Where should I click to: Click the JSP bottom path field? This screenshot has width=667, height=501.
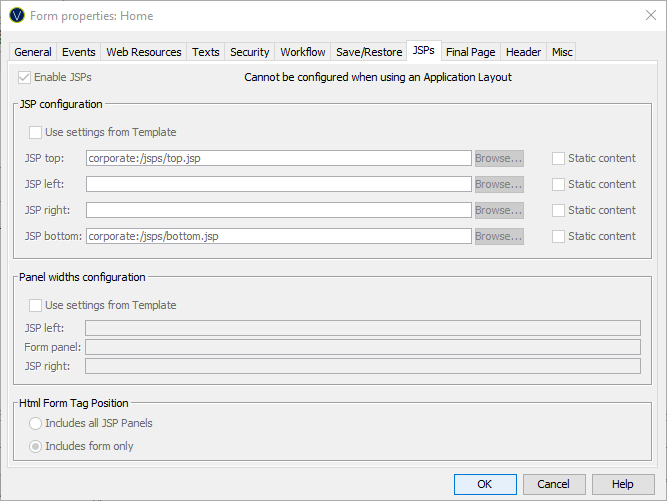pos(278,236)
